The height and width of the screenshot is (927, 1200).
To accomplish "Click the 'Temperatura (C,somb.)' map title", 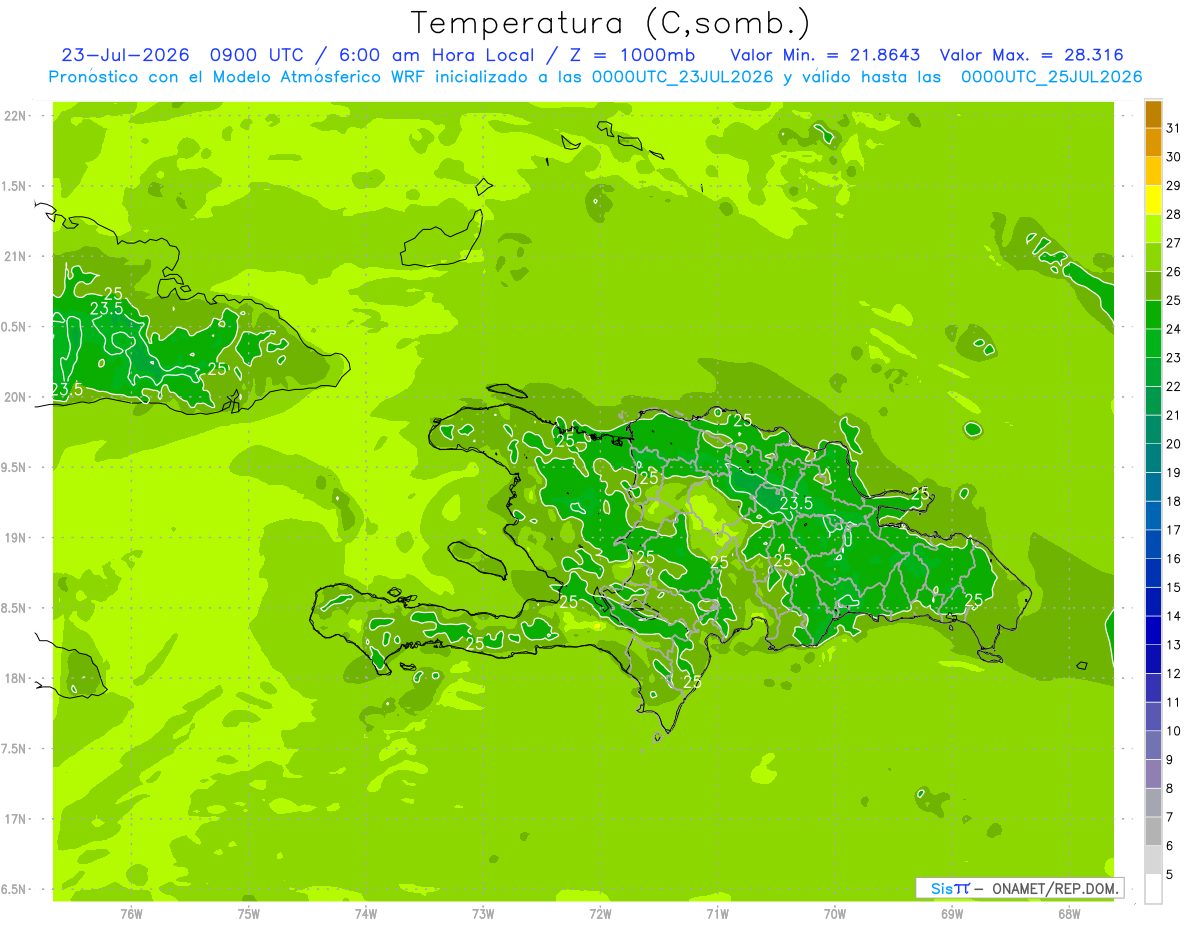I will point(611,23).
